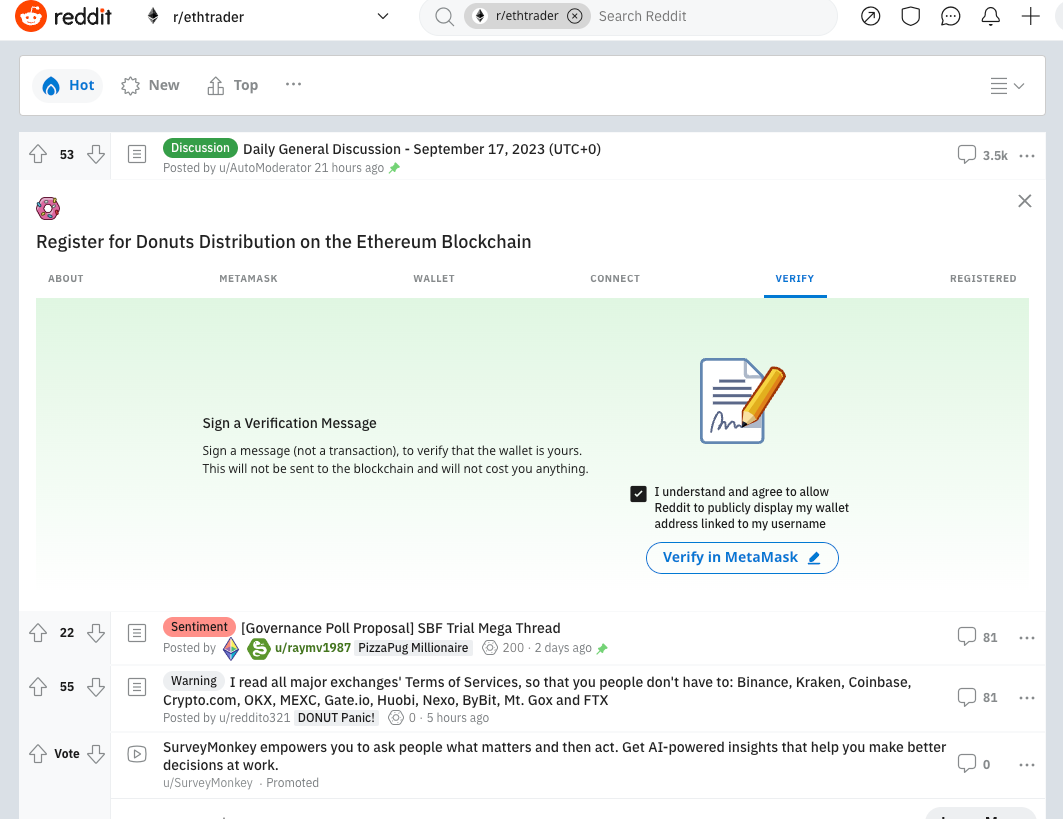Open the layout view dropdown

(x=1007, y=86)
